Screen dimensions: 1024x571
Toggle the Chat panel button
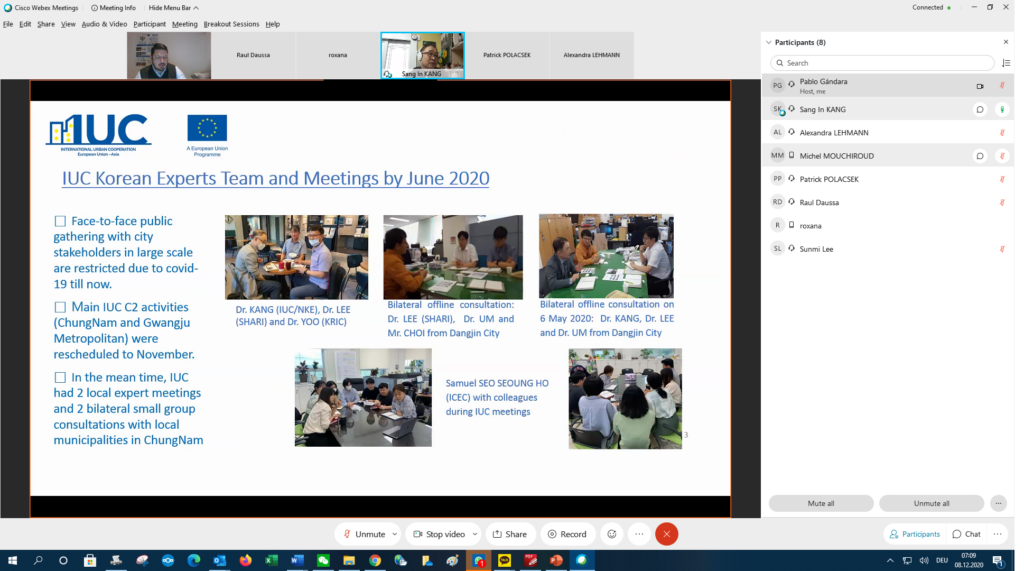click(x=966, y=534)
